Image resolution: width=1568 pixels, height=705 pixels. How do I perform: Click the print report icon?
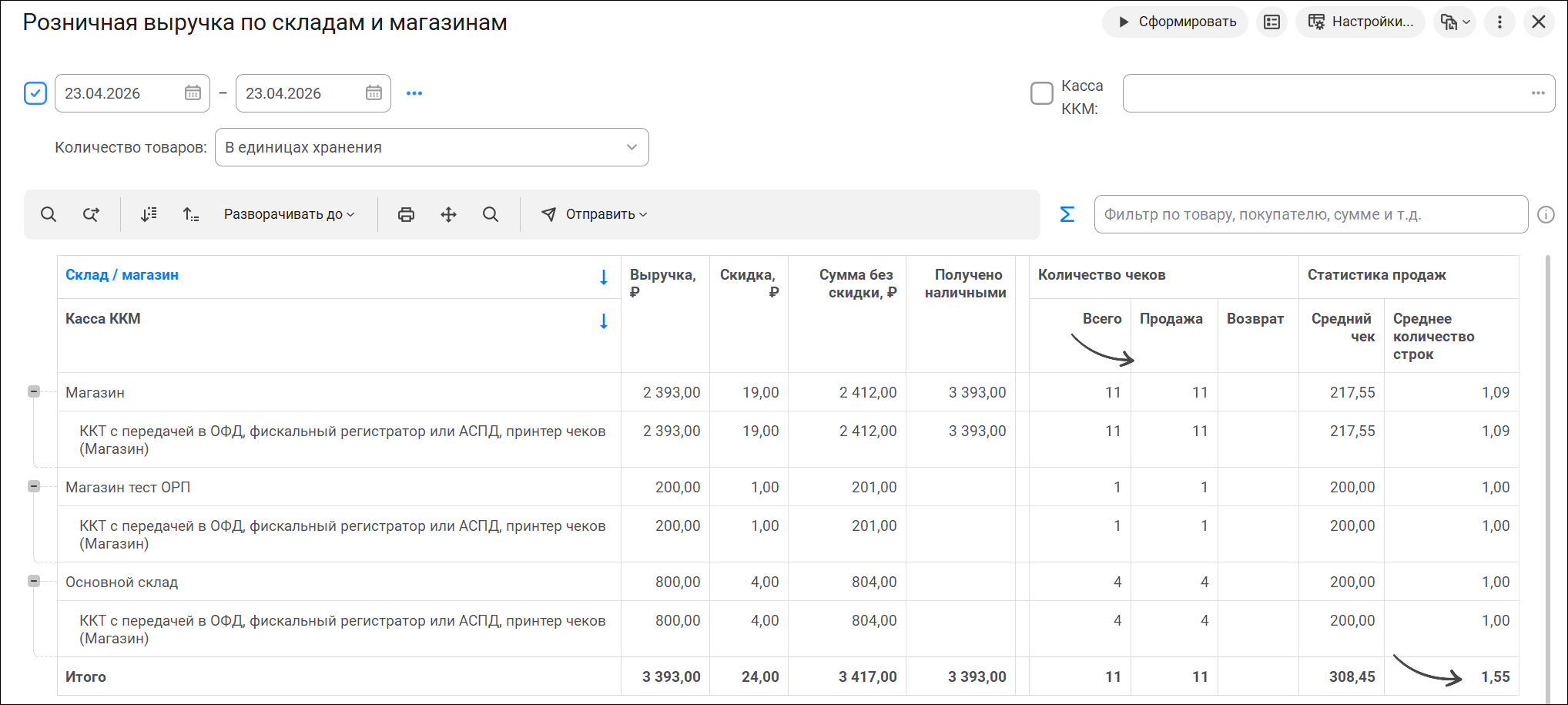tap(406, 214)
